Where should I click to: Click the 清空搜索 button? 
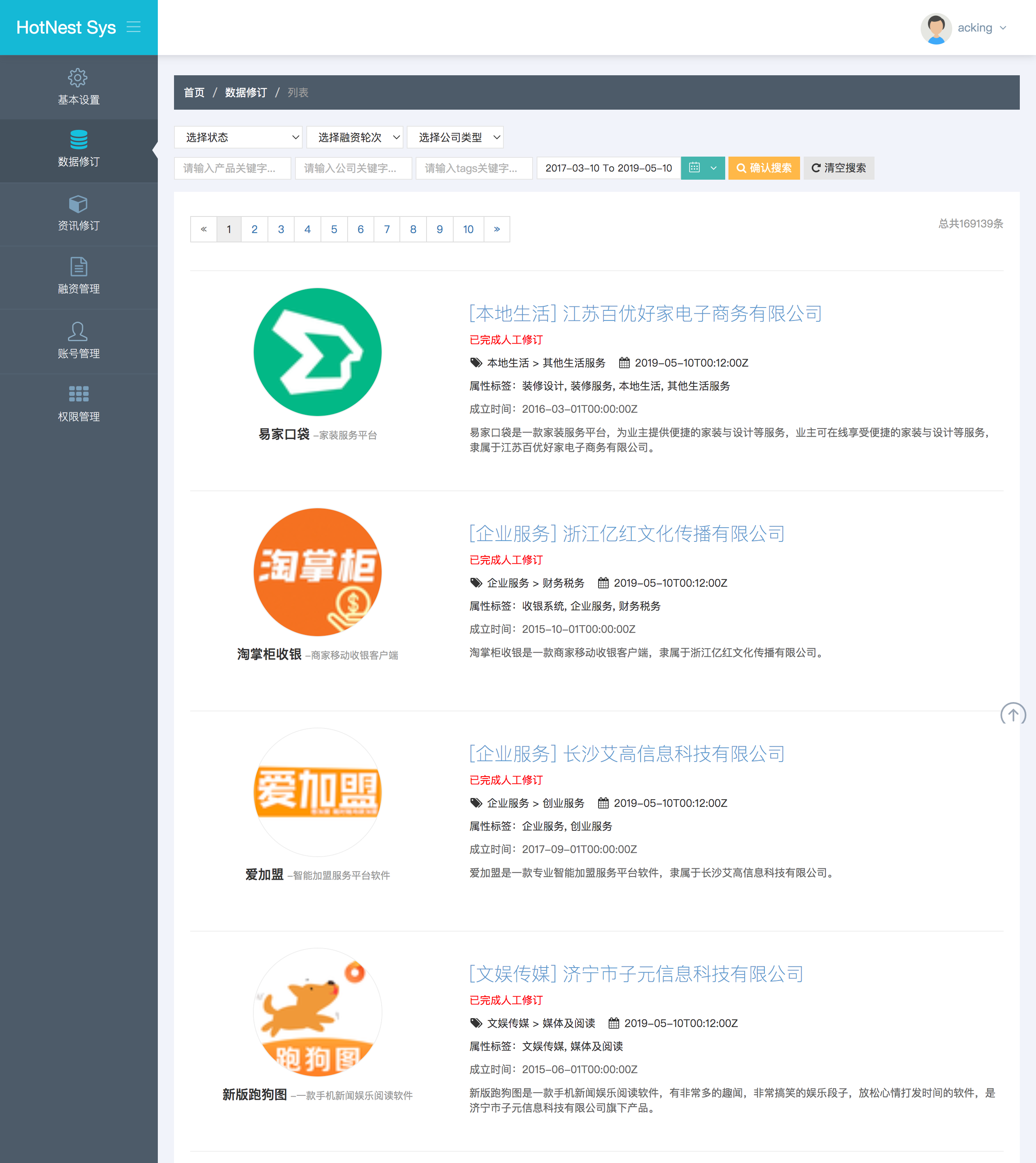(x=839, y=168)
